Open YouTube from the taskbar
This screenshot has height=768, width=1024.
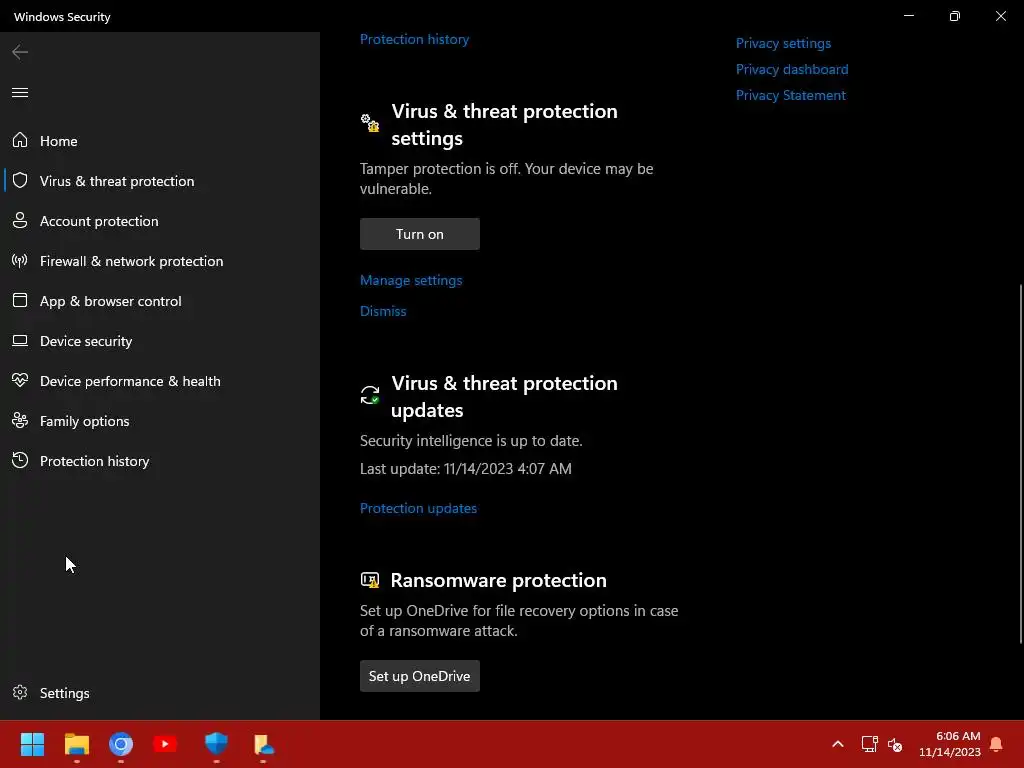[x=165, y=744]
